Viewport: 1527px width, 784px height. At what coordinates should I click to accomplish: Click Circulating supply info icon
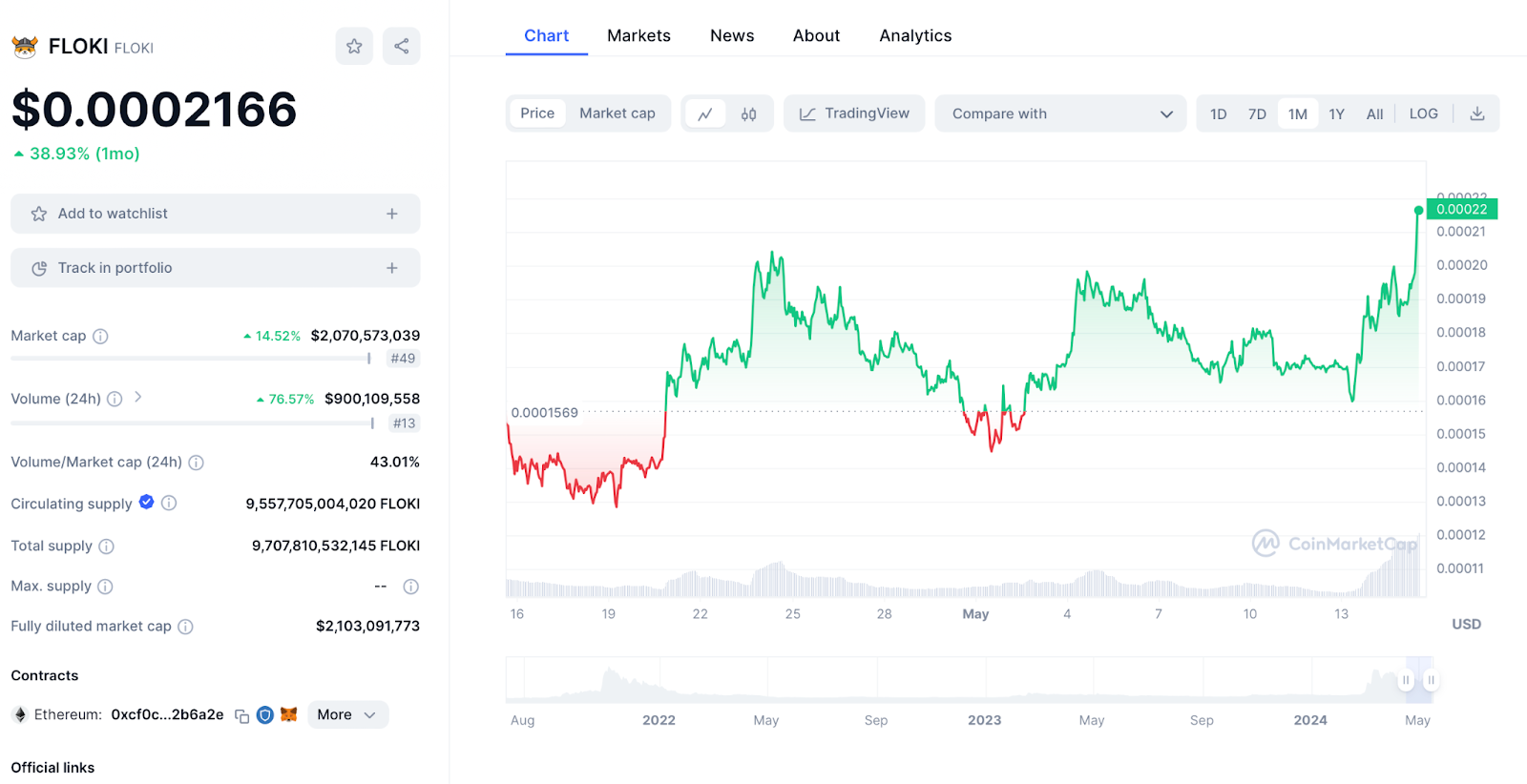click(x=169, y=503)
